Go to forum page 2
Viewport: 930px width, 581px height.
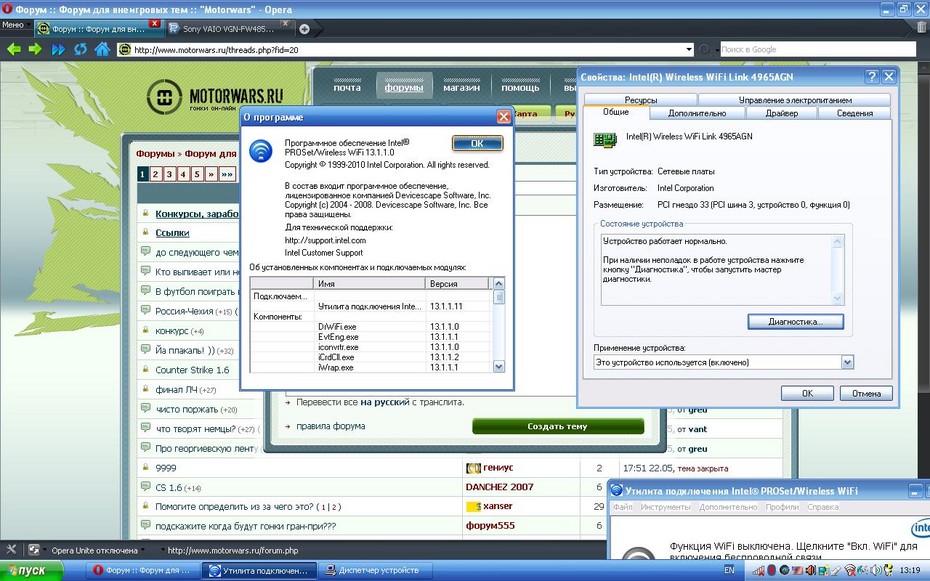(155, 174)
